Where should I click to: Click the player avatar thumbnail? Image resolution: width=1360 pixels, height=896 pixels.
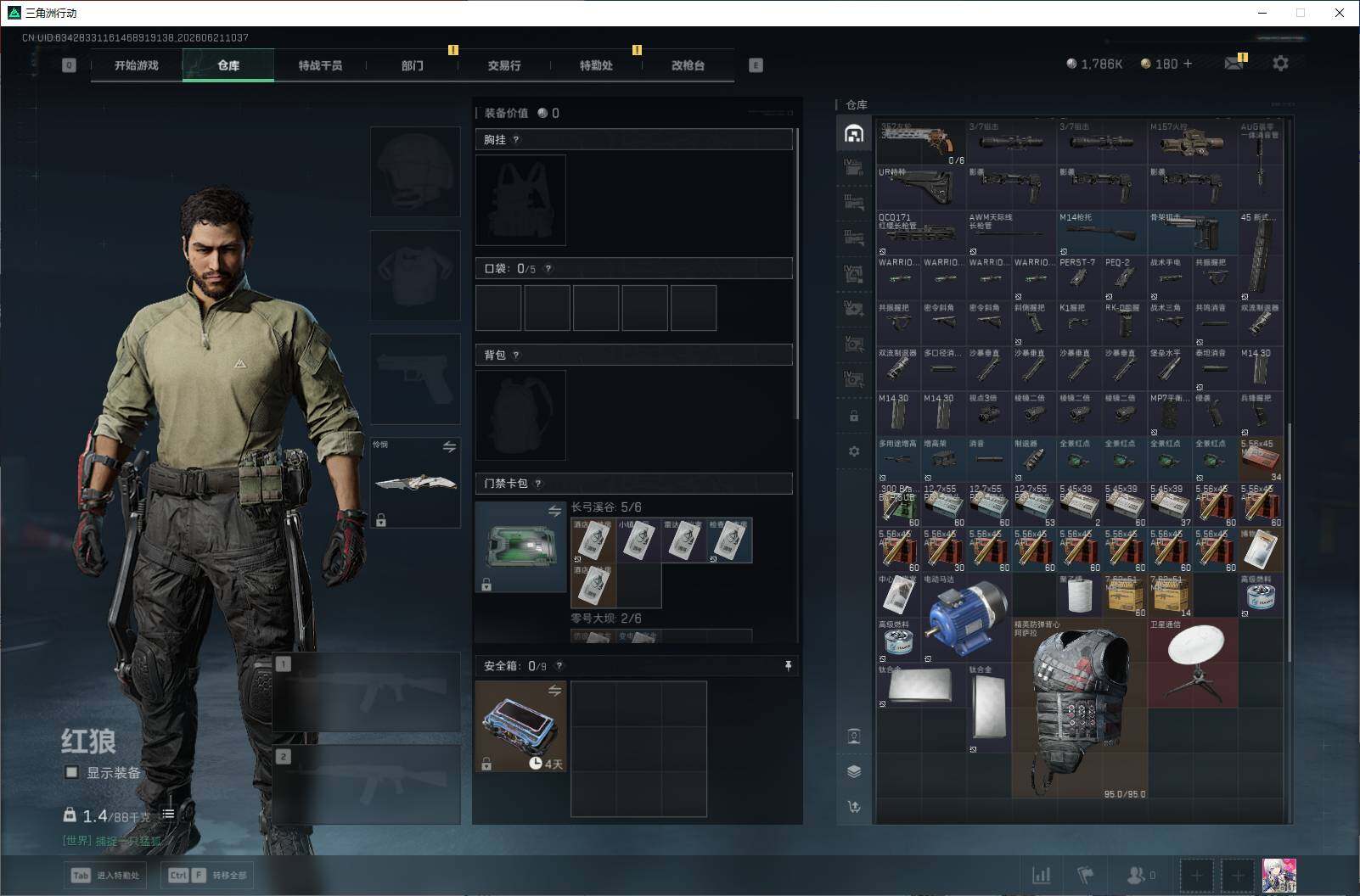pos(1279,875)
